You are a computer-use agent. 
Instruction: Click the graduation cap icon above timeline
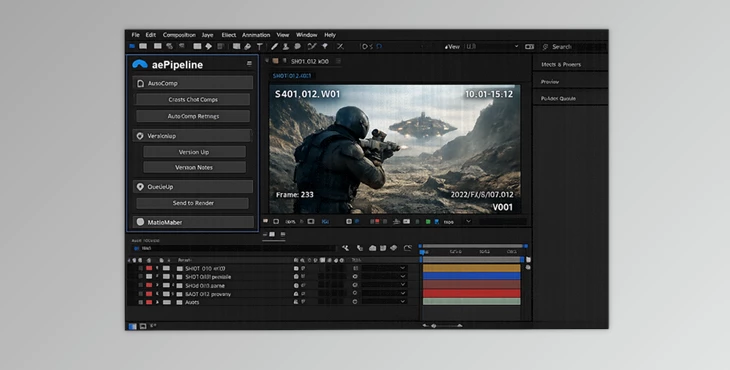click(393, 248)
